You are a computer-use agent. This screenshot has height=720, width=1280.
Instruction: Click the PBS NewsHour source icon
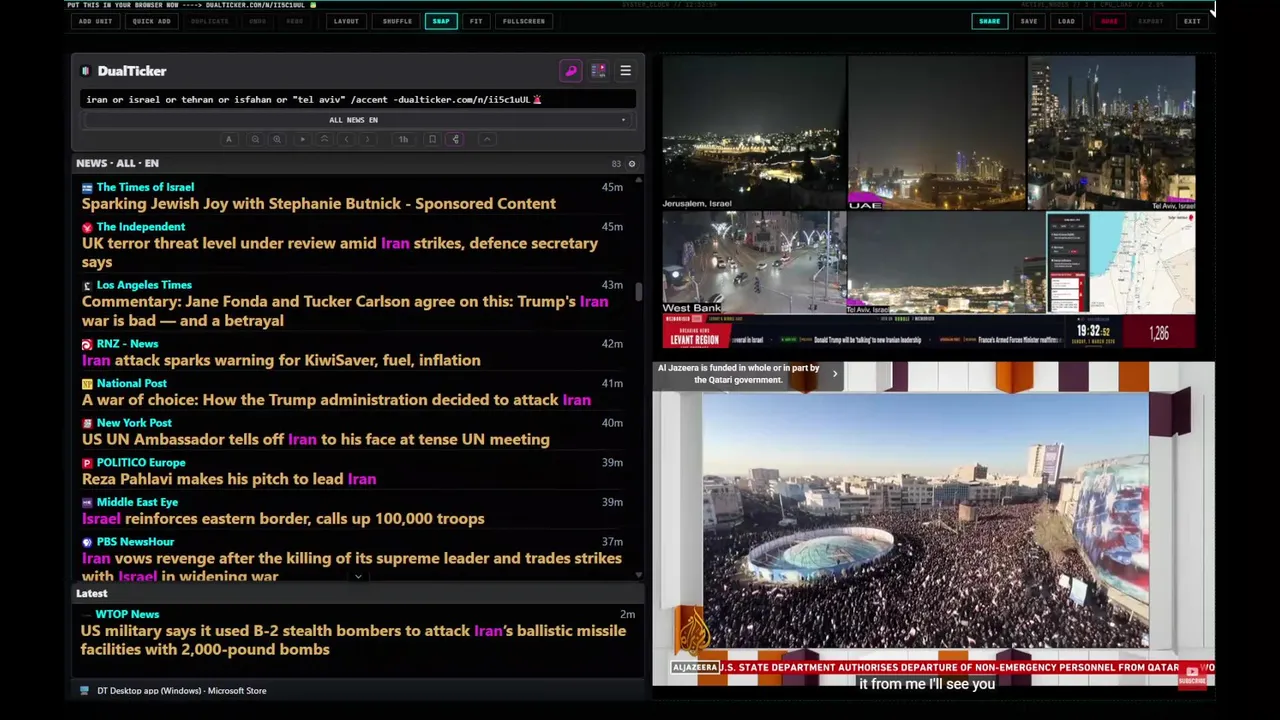(x=87, y=542)
